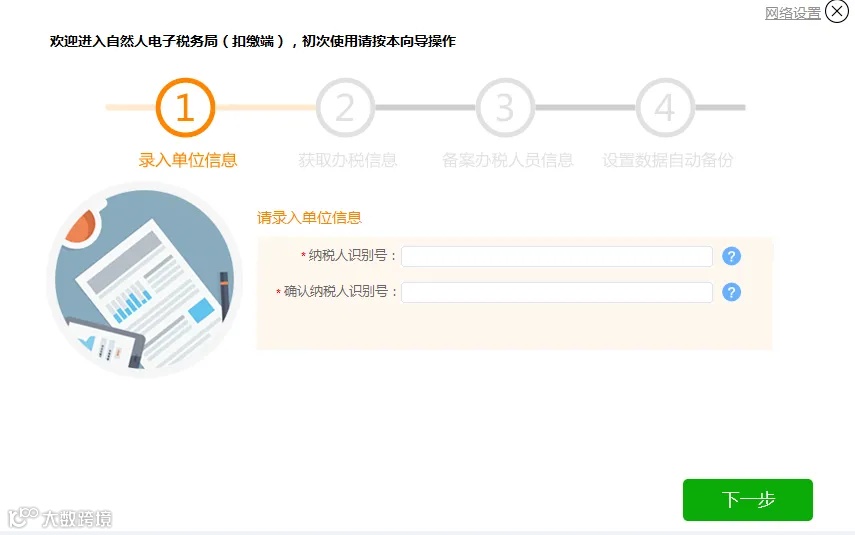
Task: Click the 设置数据自动备份 step label
Action: pyautogui.click(x=667, y=160)
